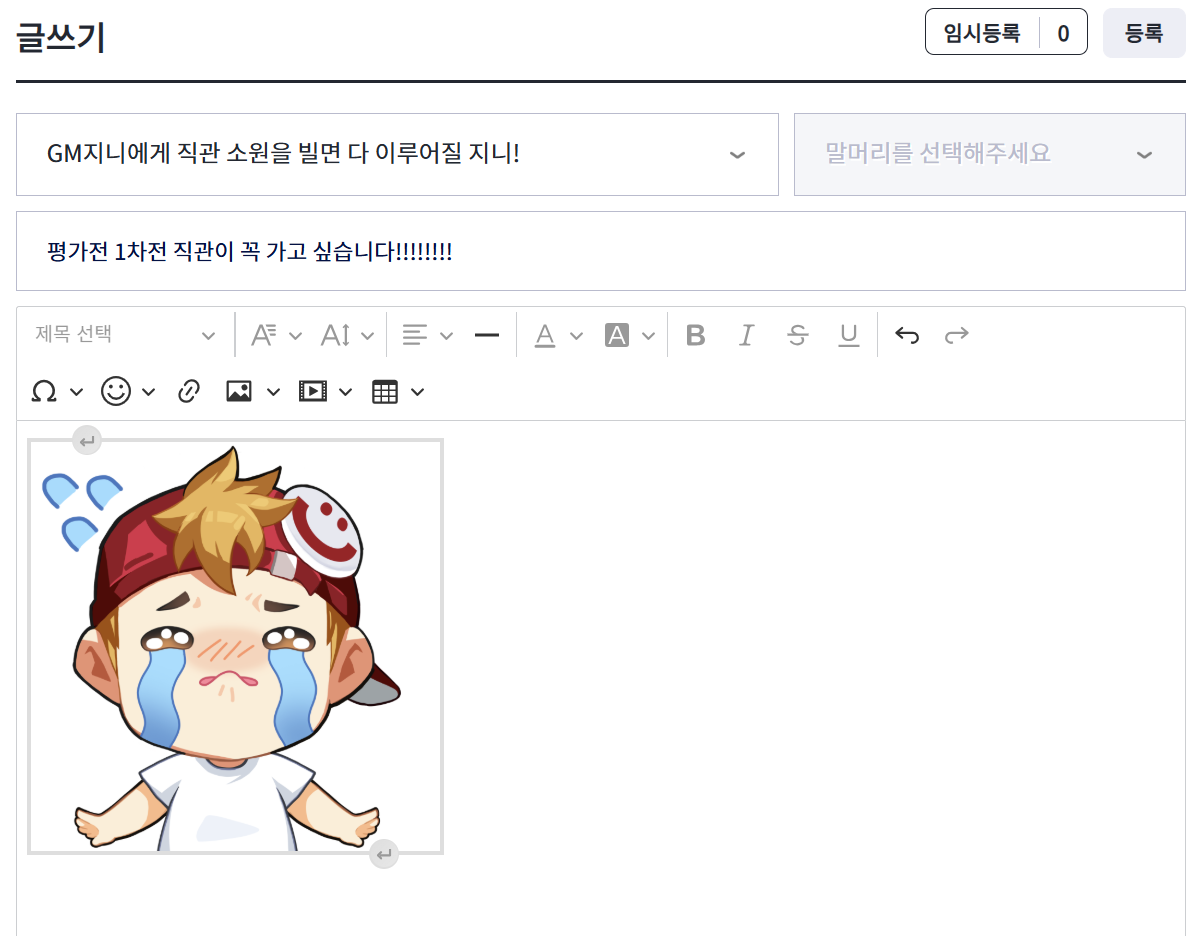Click the 임시등록 draft save button
The height and width of the screenshot is (936, 1202).
point(982,33)
